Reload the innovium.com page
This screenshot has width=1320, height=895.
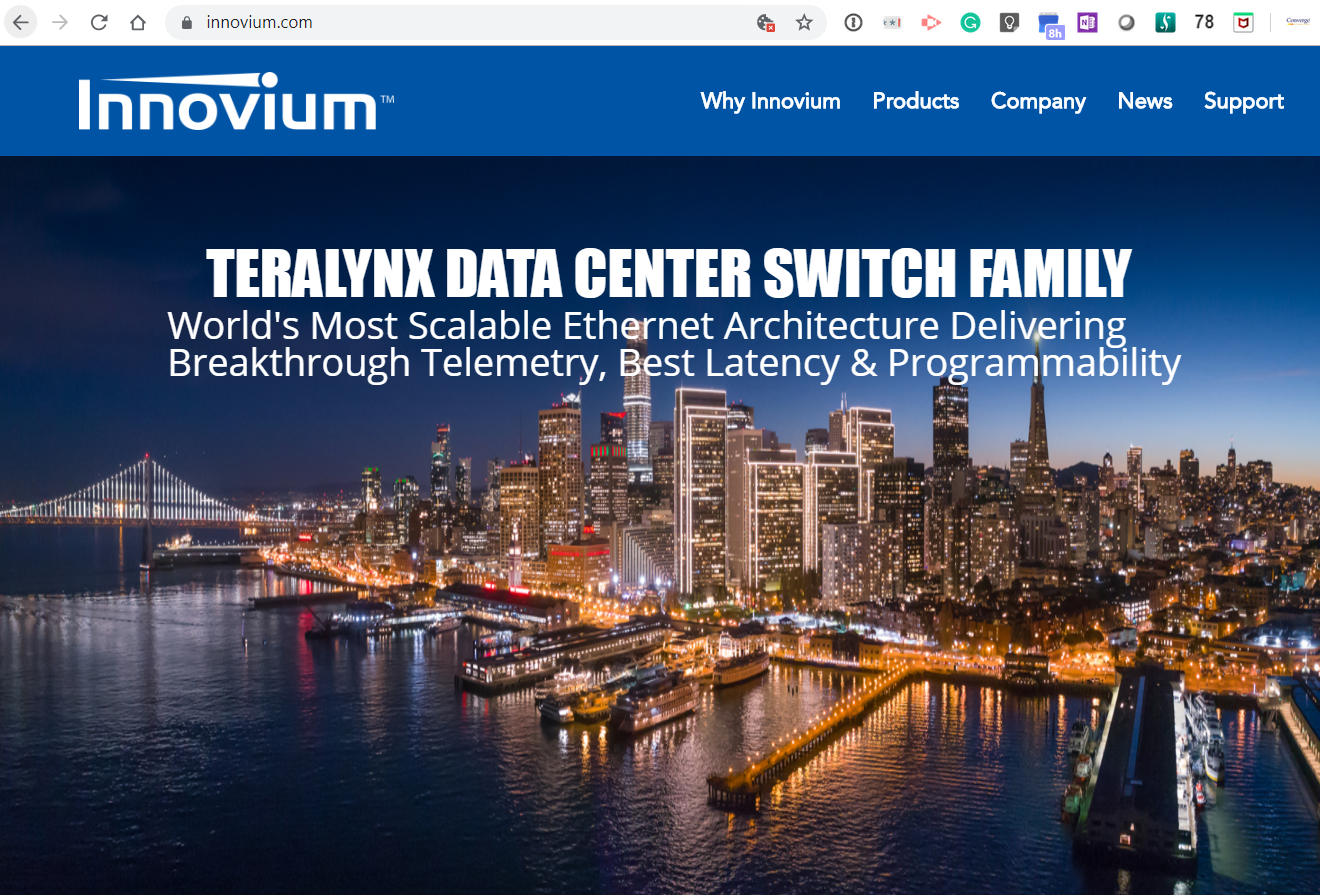[x=99, y=22]
